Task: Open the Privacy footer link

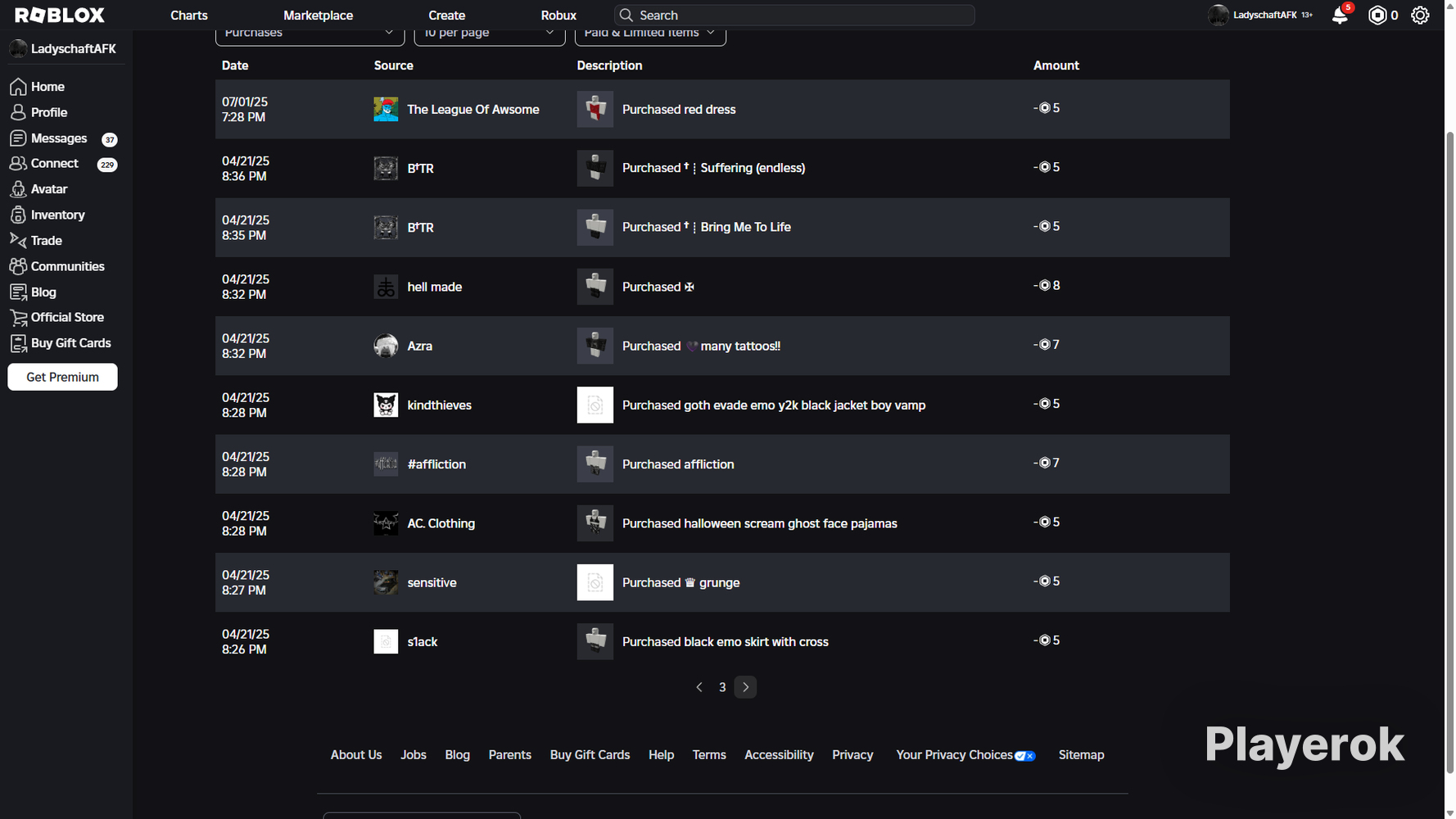Action: click(x=852, y=755)
